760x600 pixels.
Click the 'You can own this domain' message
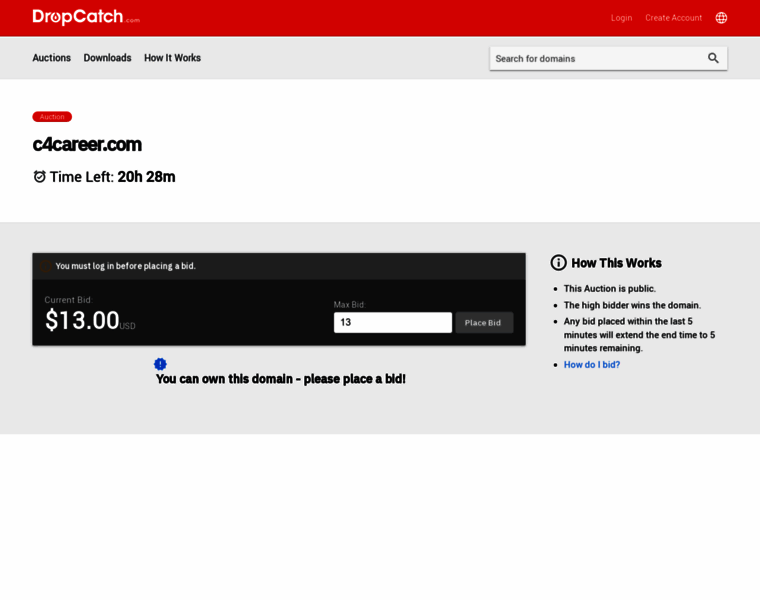(x=280, y=379)
